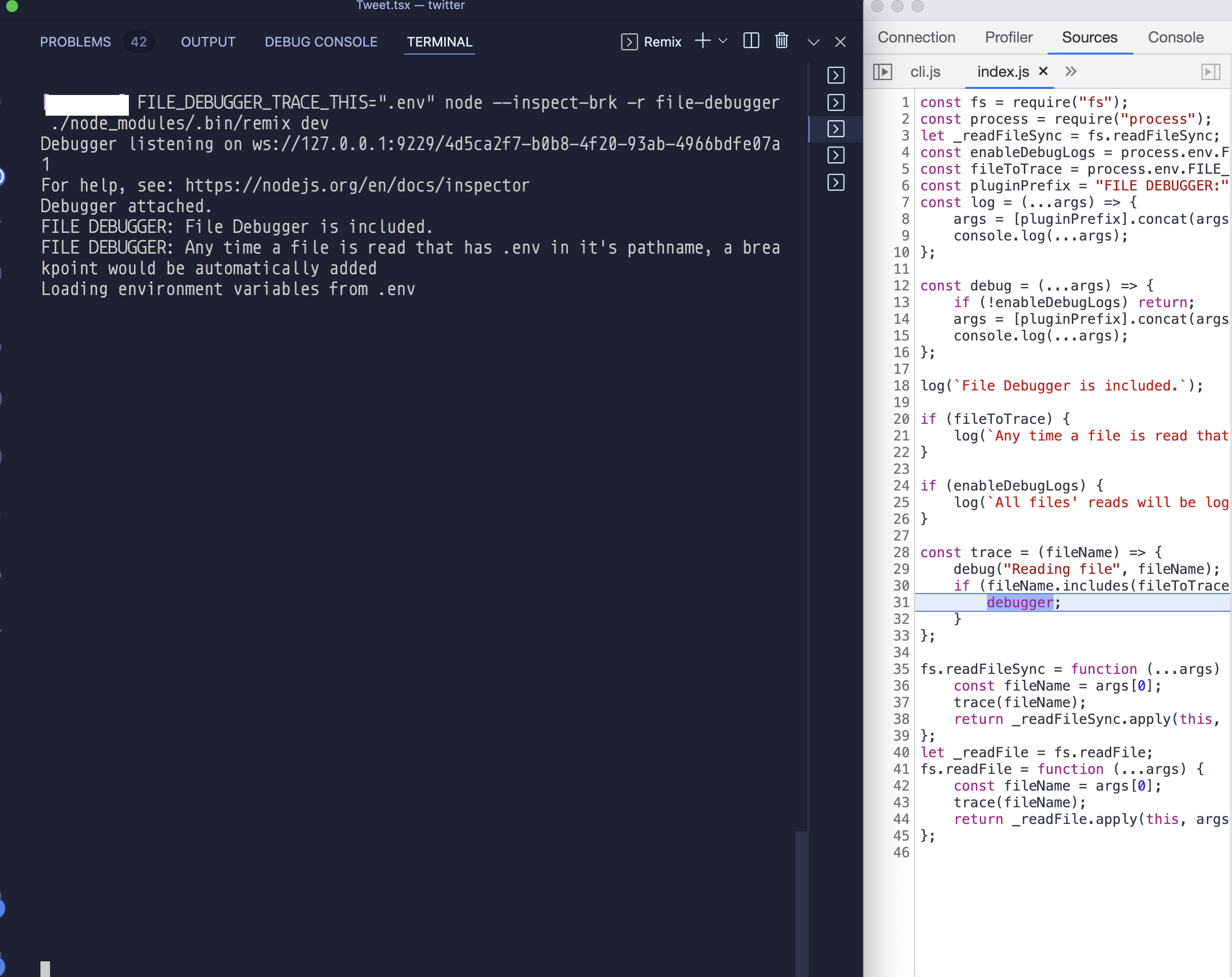
Task: Add a new terminal with plus icon
Action: [702, 41]
